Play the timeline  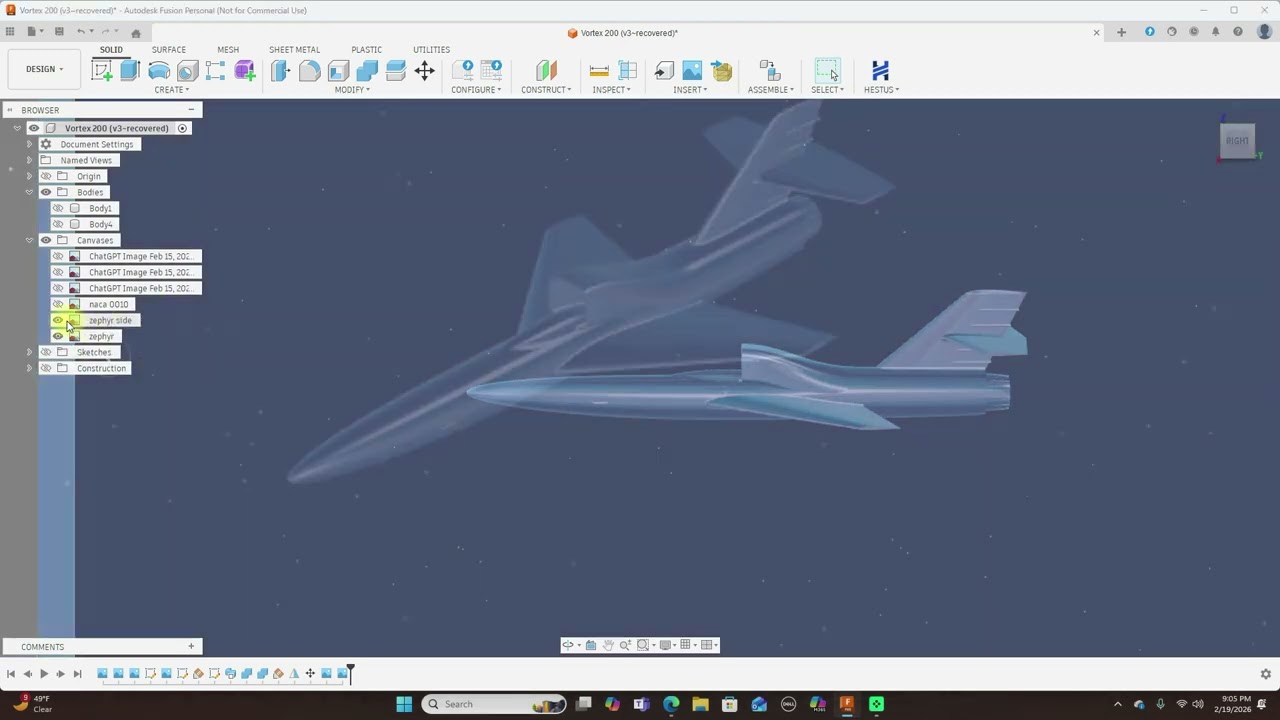point(44,674)
